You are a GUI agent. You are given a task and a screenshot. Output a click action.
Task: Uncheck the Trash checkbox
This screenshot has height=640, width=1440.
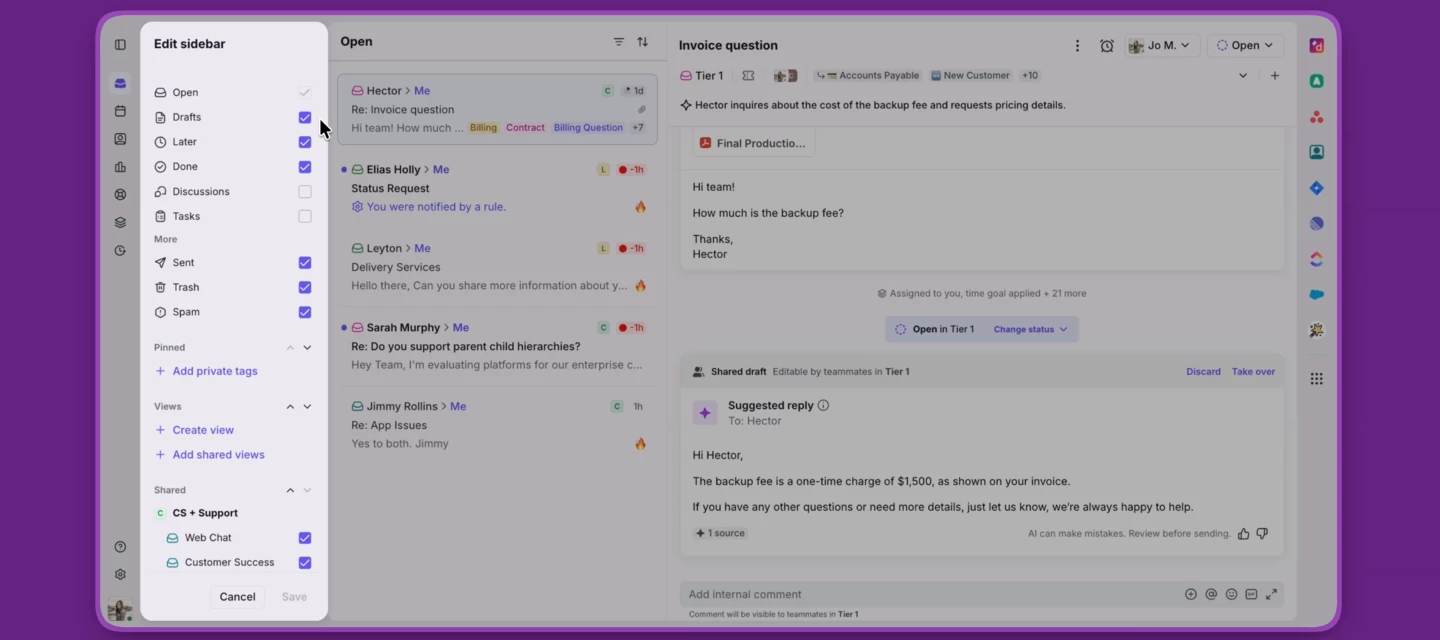(305, 288)
